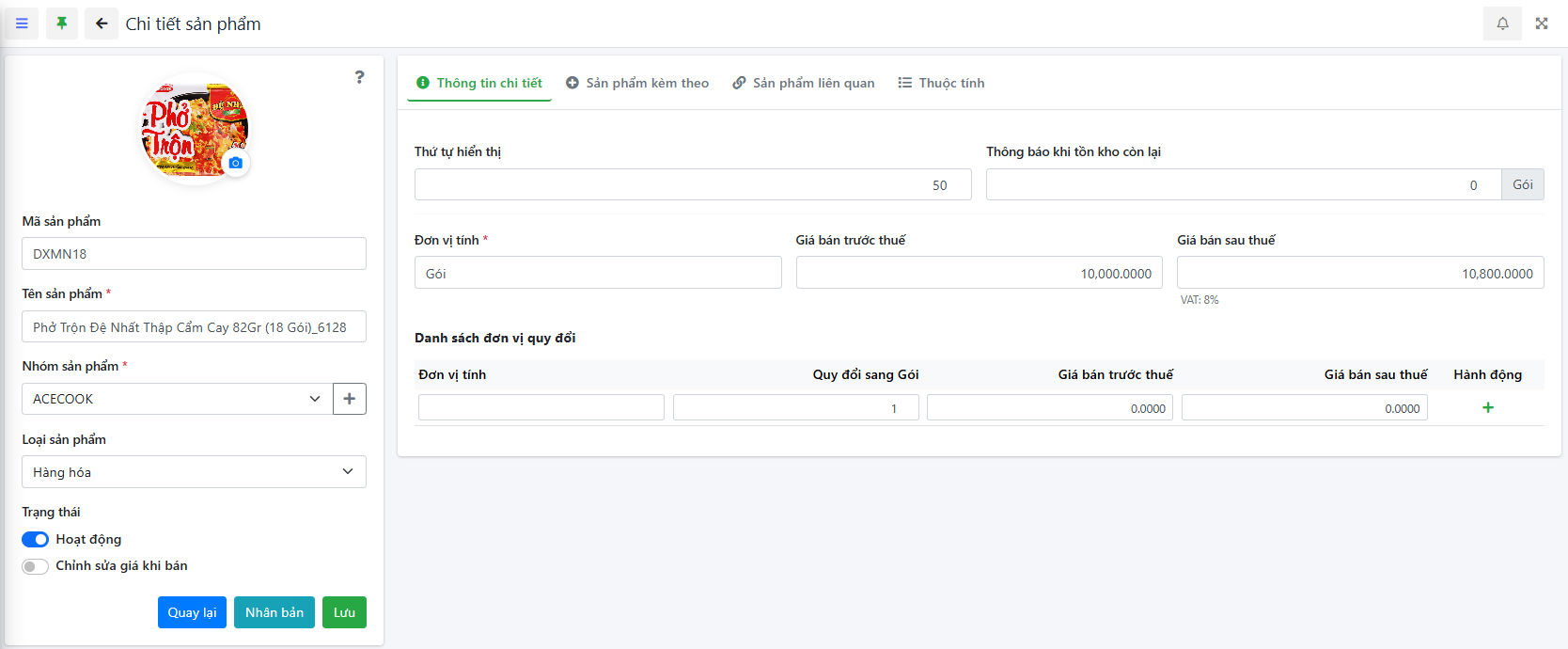Add unit conversion row with green plus
This screenshot has width=1568, height=649.
[1487, 407]
